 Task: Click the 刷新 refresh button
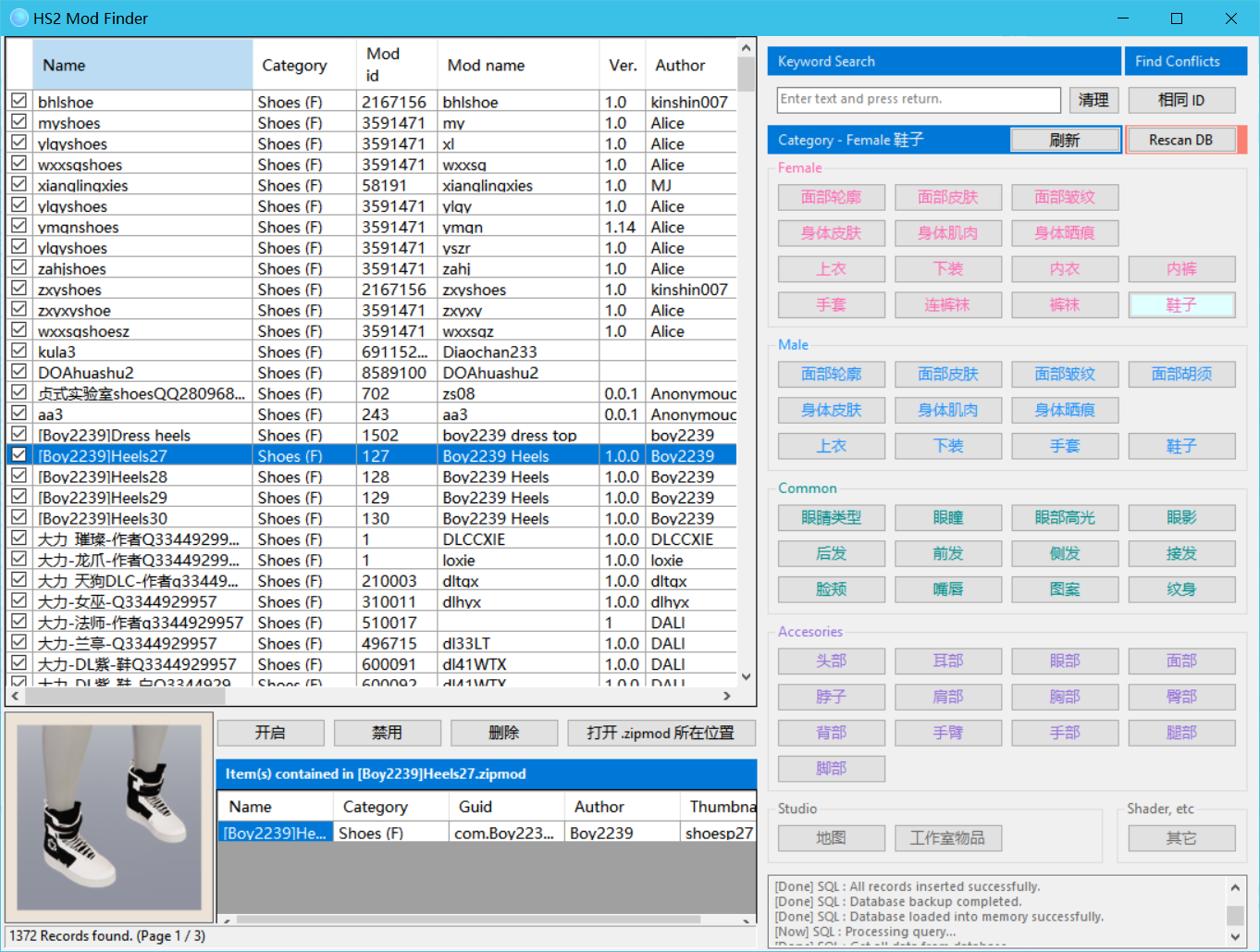(x=1065, y=140)
